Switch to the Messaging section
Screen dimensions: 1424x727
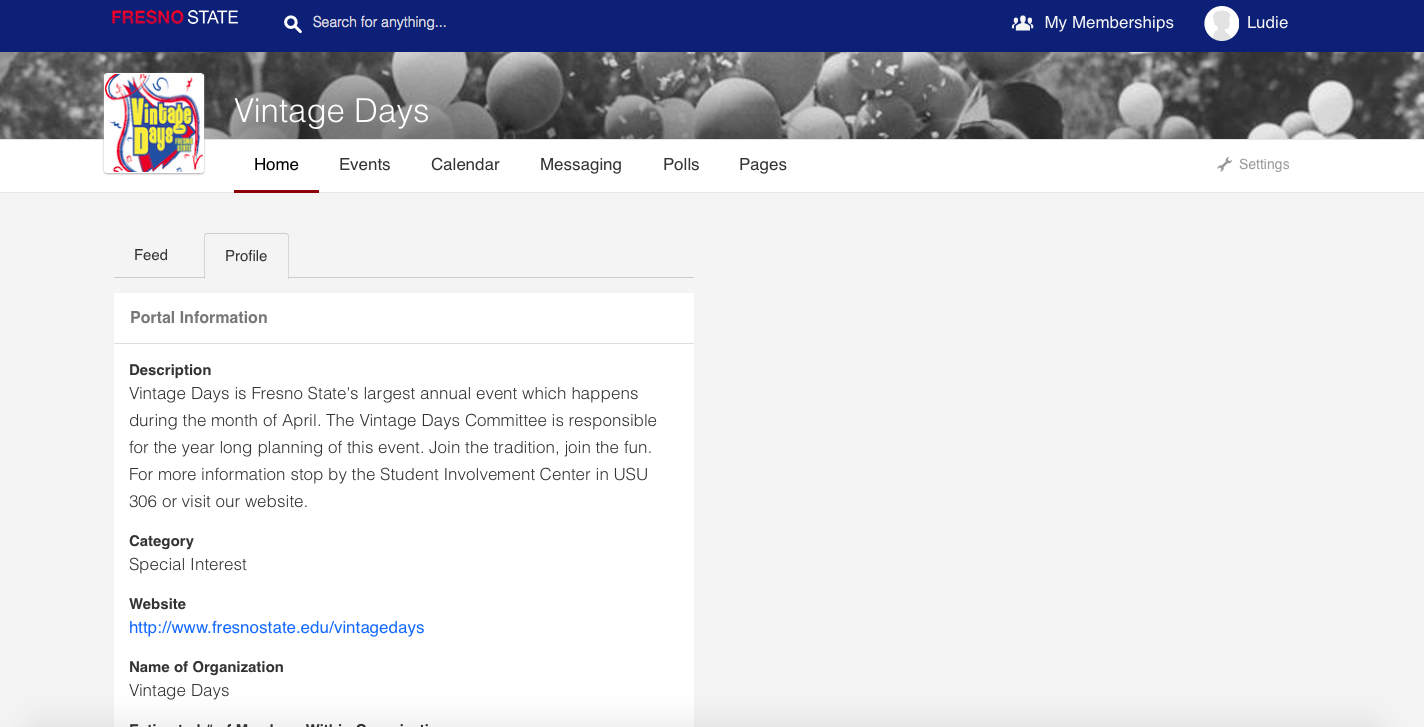tap(580, 165)
